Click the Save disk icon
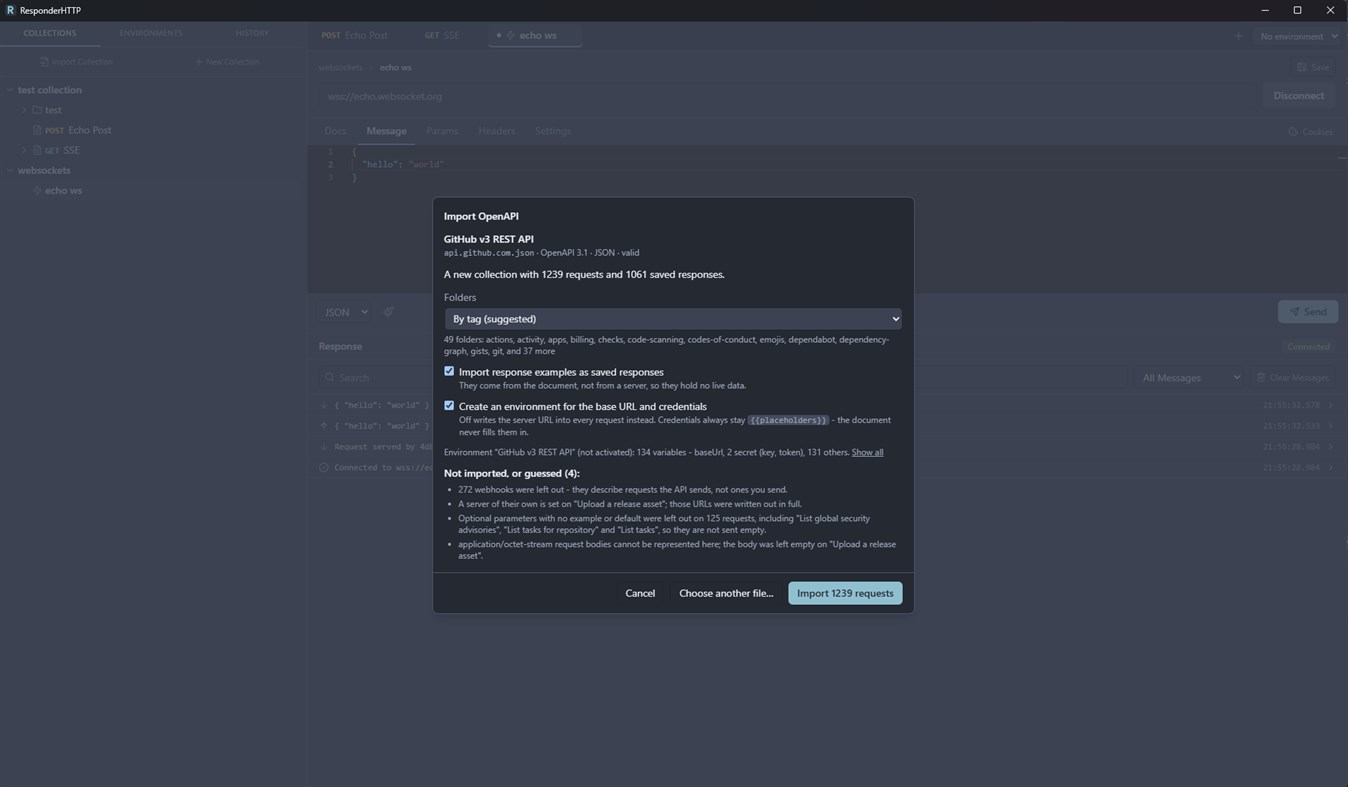1348x787 pixels. [1301, 67]
